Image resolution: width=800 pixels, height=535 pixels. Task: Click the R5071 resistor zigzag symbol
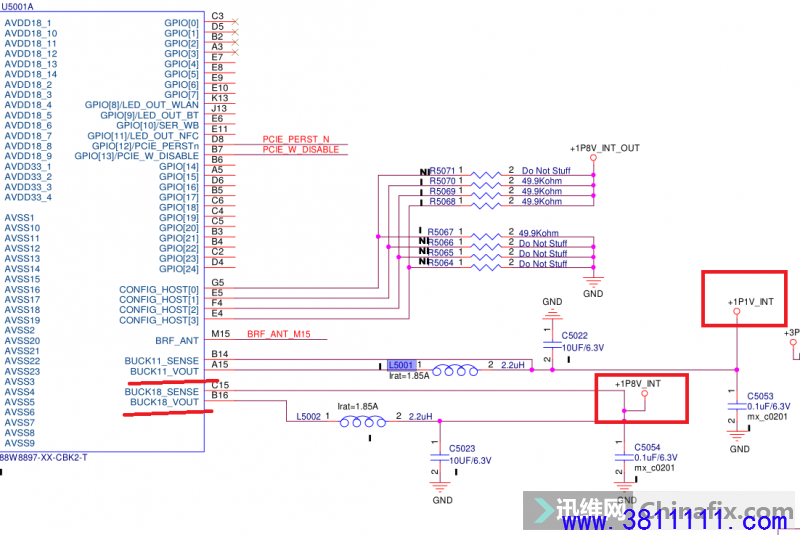[486, 175]
